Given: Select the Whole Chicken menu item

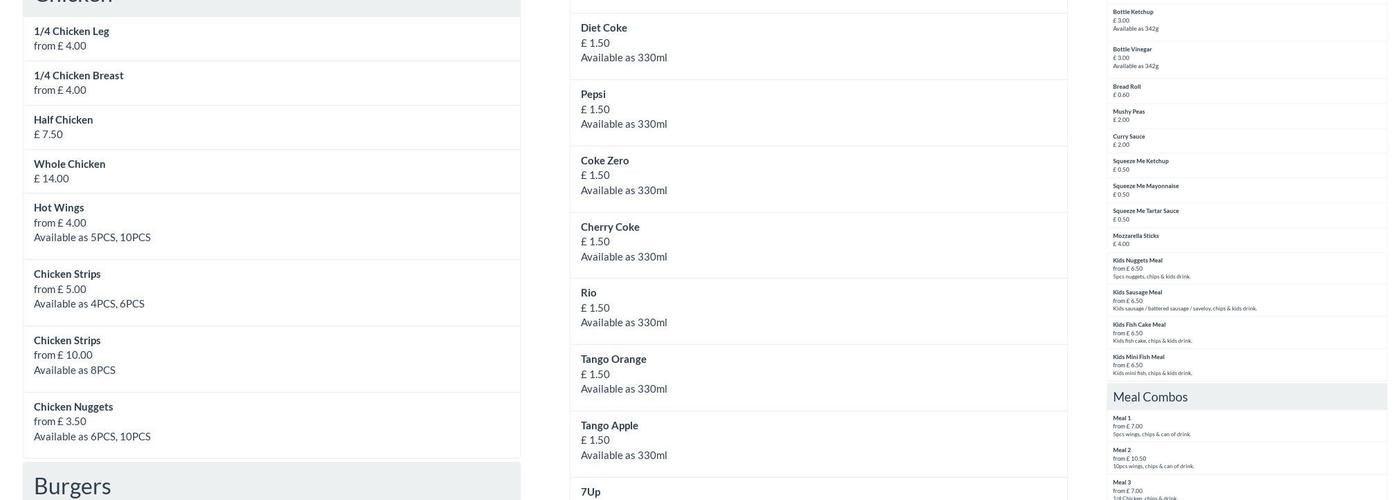Looking at the screenshot, I should pos(70,164).
